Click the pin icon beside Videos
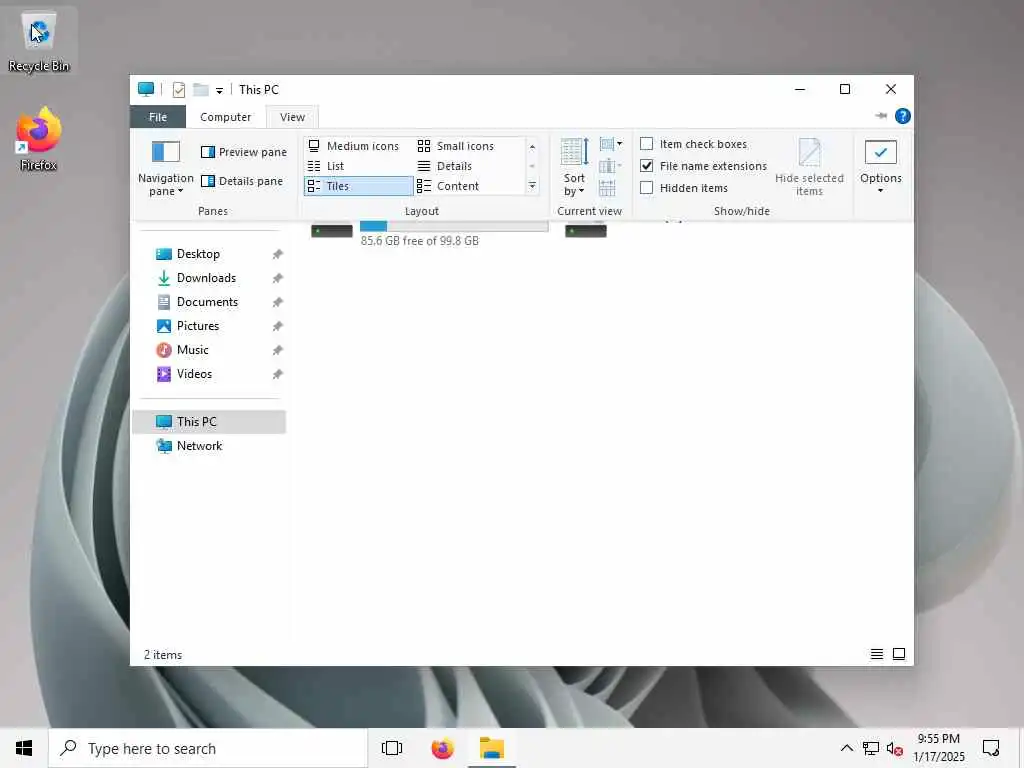 278,374
